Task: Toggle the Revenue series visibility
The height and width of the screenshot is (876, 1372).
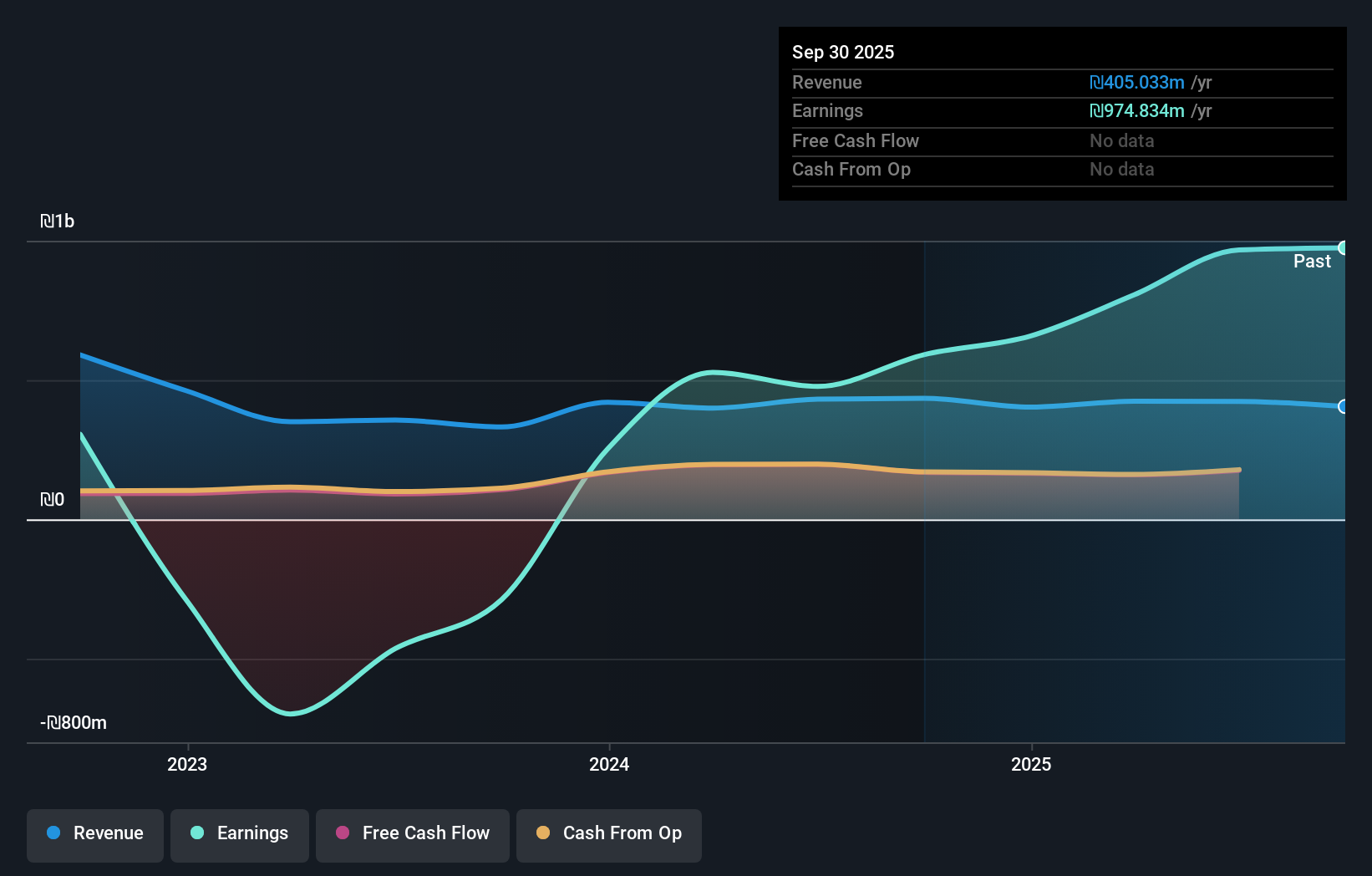Action: pyautogui.click(x=94, y=833)
